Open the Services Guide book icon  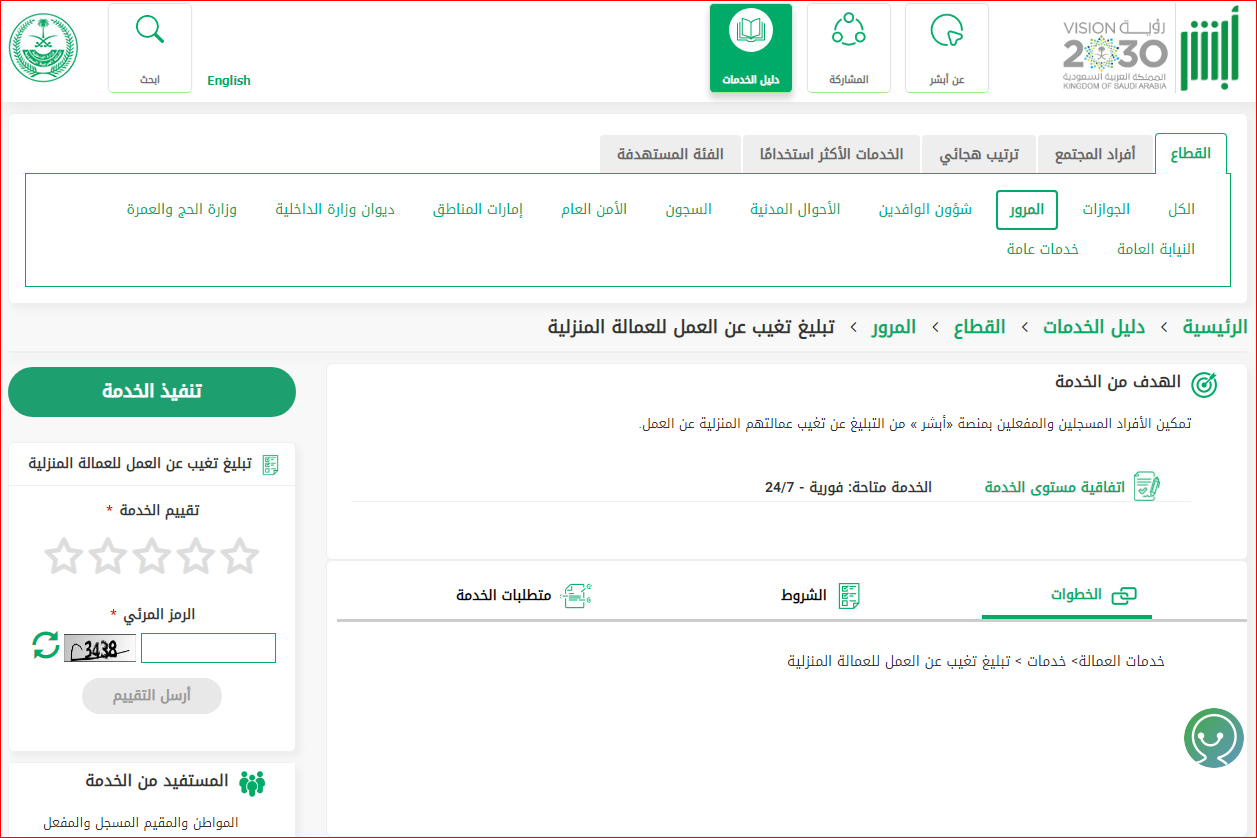(x=750, y=32)
